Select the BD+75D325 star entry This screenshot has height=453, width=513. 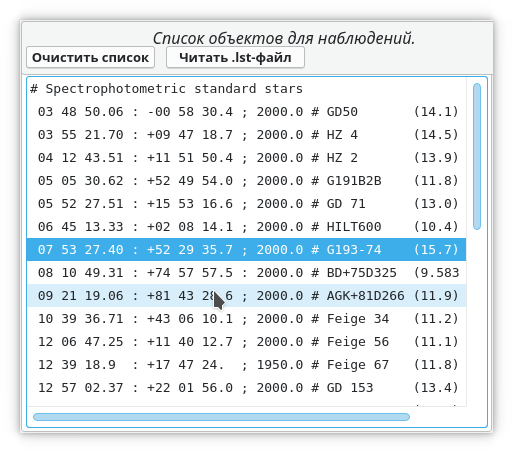pyautogui.click(x=247, y=273)
